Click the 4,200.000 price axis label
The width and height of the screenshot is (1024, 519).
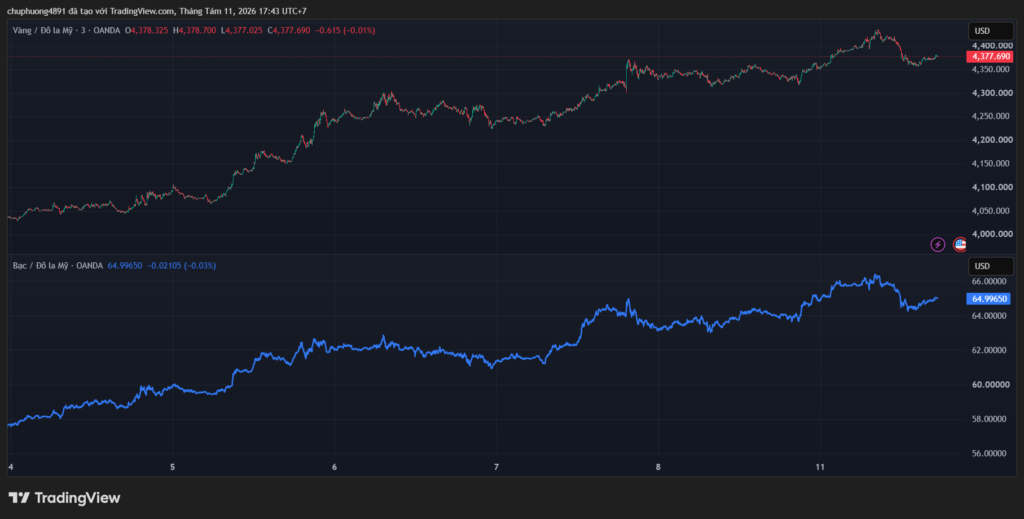pyautogui.click(x=992, y=140)
